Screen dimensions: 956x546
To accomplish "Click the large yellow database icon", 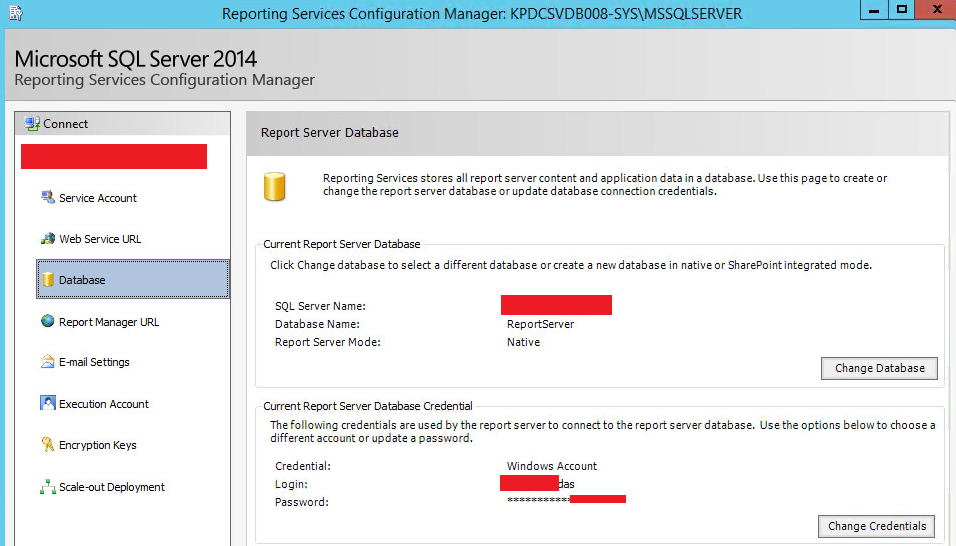I will pyautogui.click(x=274, y=186).
